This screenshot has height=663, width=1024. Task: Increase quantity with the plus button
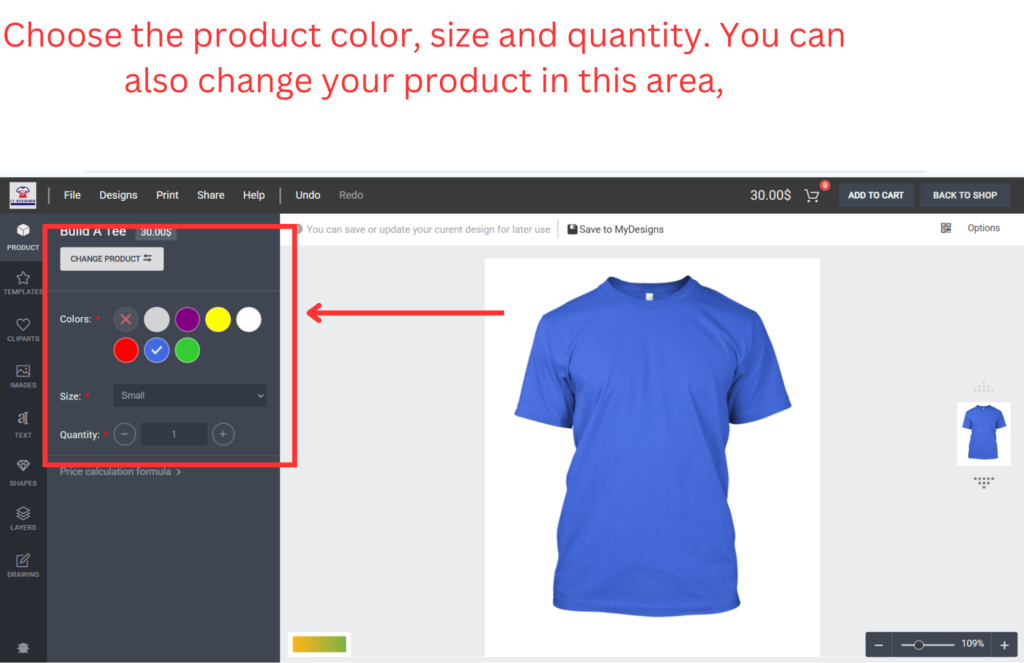pos(223,434)
